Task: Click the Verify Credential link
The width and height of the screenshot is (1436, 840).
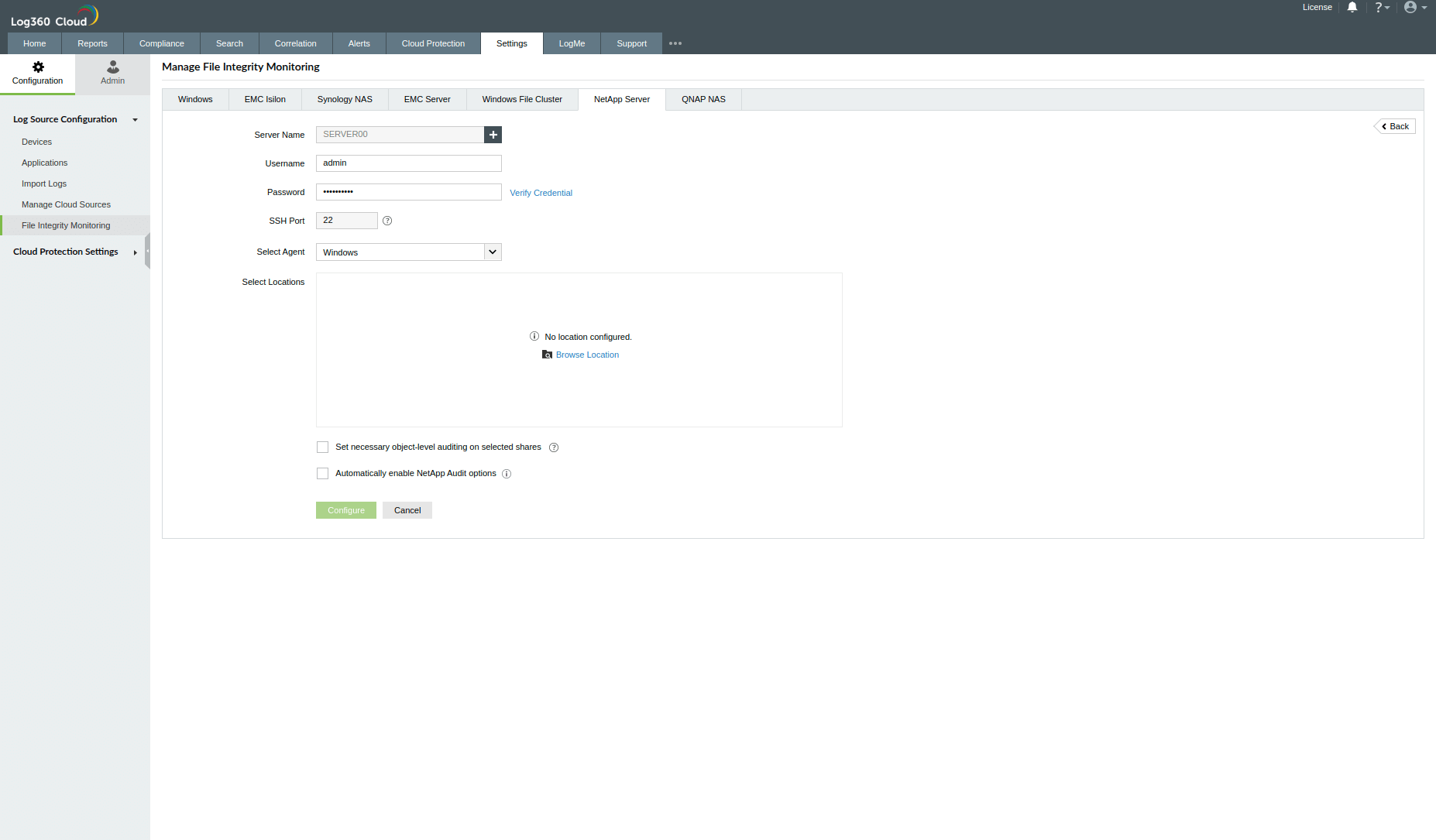Action: point(541,192)
